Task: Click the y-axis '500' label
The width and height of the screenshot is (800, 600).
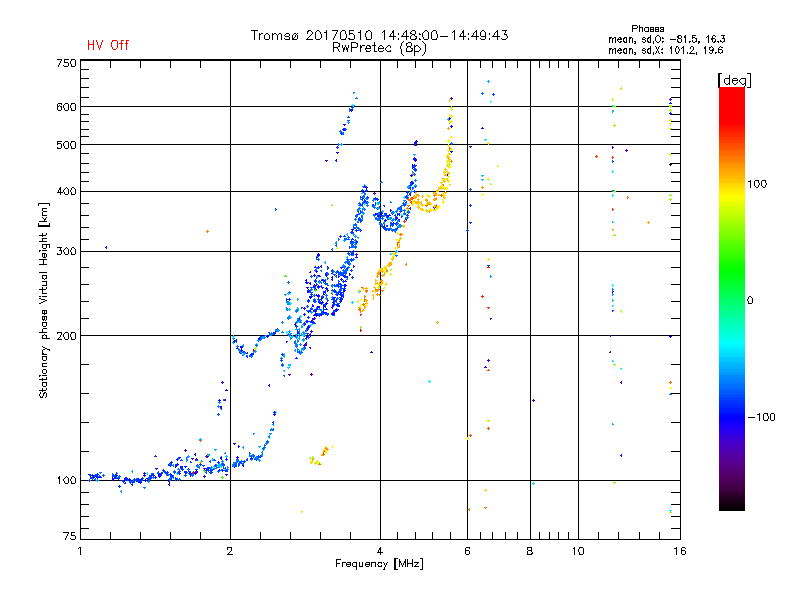Action: tap(66, 145)
